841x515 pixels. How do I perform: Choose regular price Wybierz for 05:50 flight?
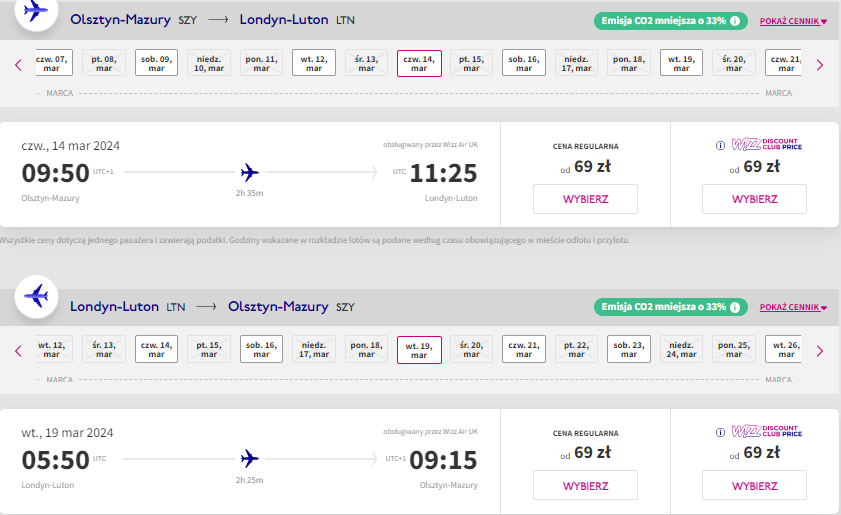pyautogui.click(x=585, y=485)
